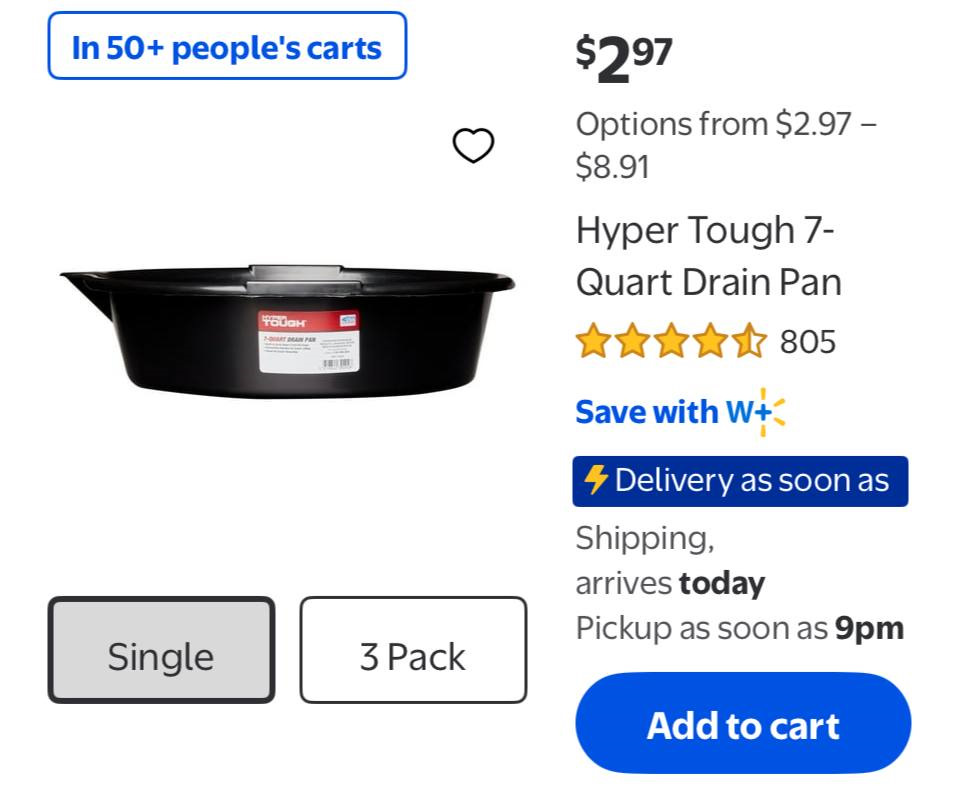Click the lightning bolt delivery icon

[596, 480]
